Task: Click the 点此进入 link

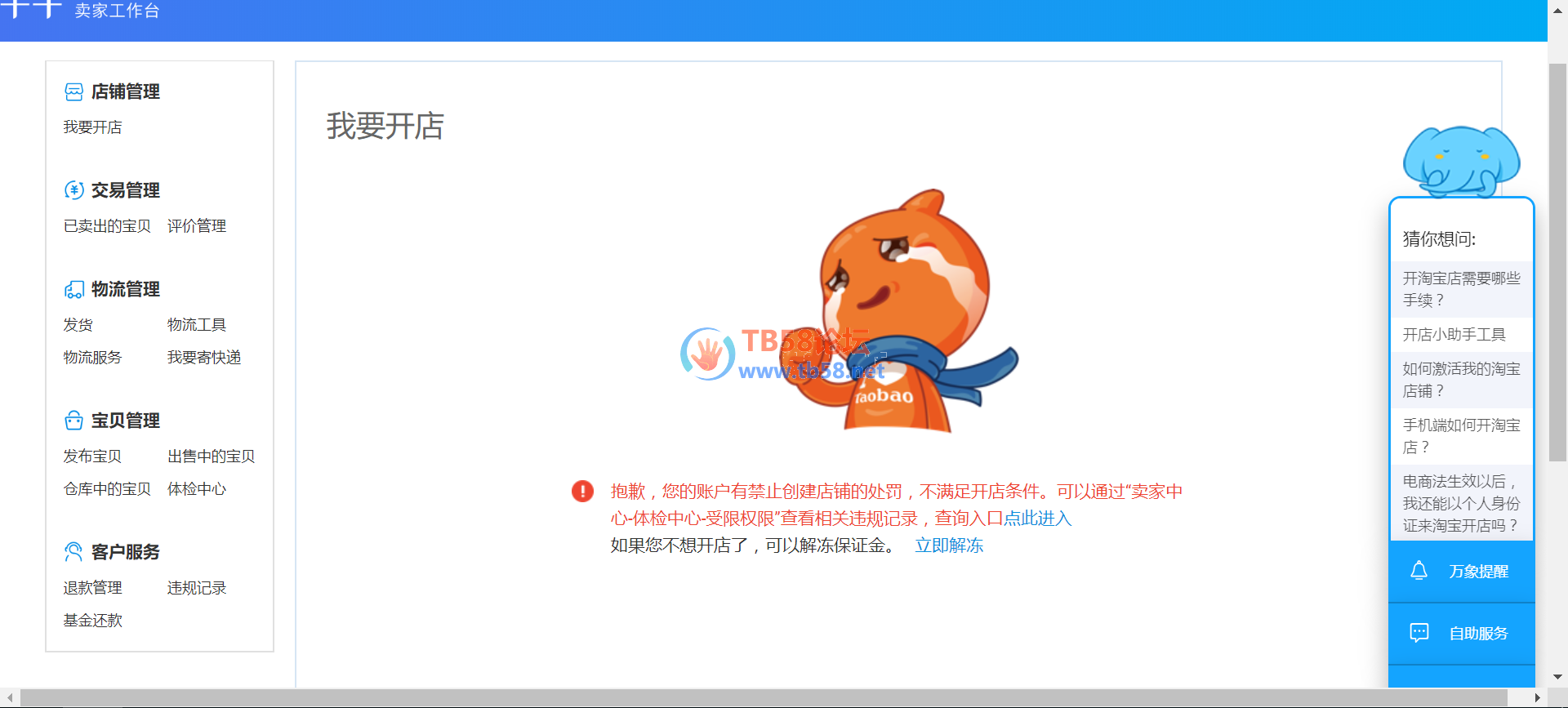Action: (1037, 519)
